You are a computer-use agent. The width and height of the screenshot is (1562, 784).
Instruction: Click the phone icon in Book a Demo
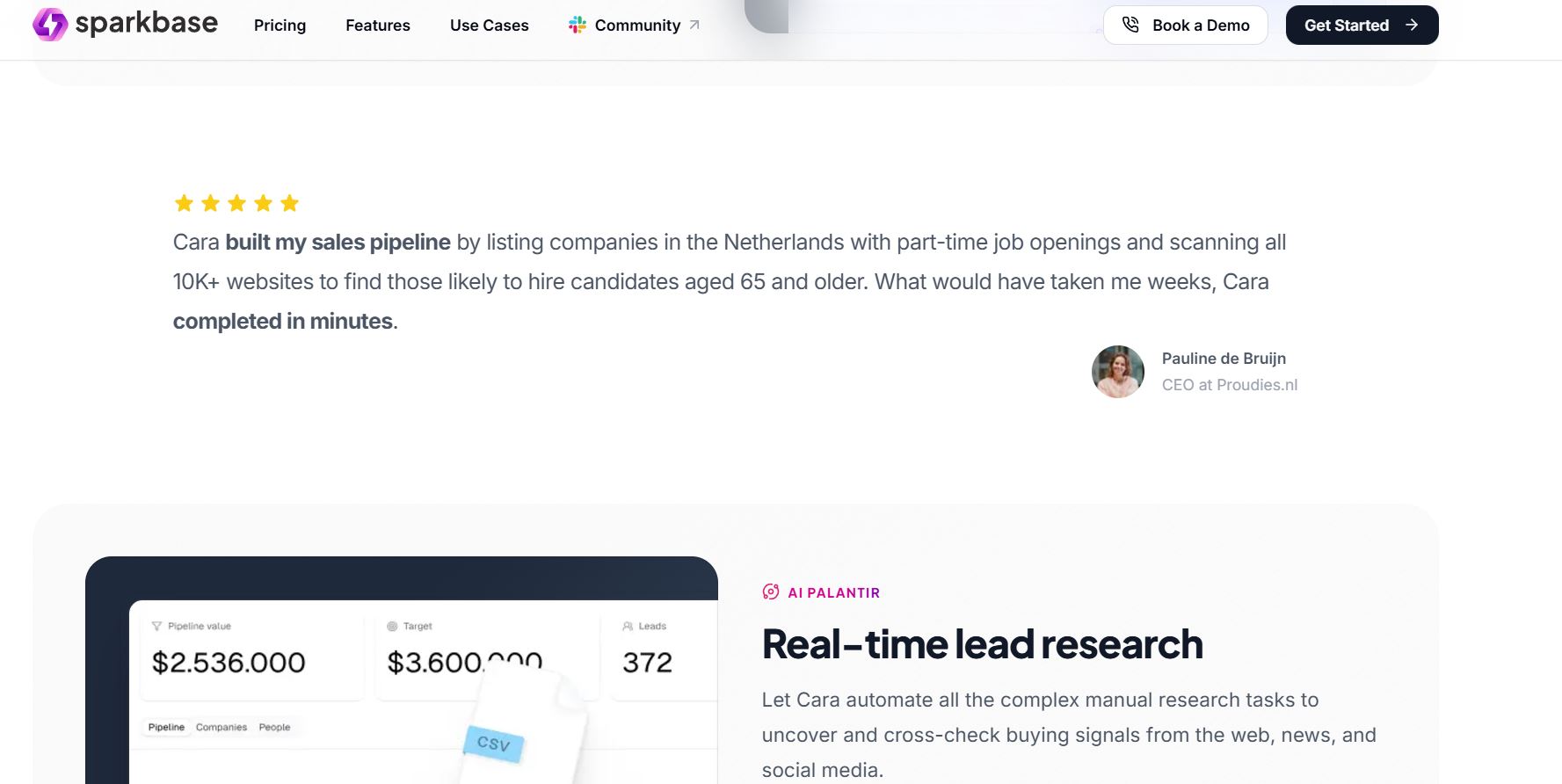[x=1130, y=25]
